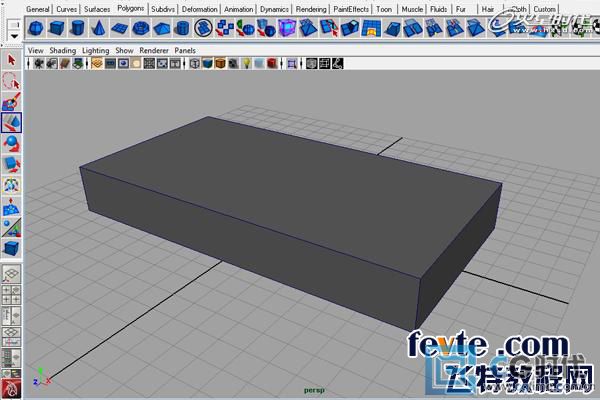Create a polygon pipe from the shelf
Viewport: 600px width, 400px height.
pyautogui.click(x=182, y=28)
